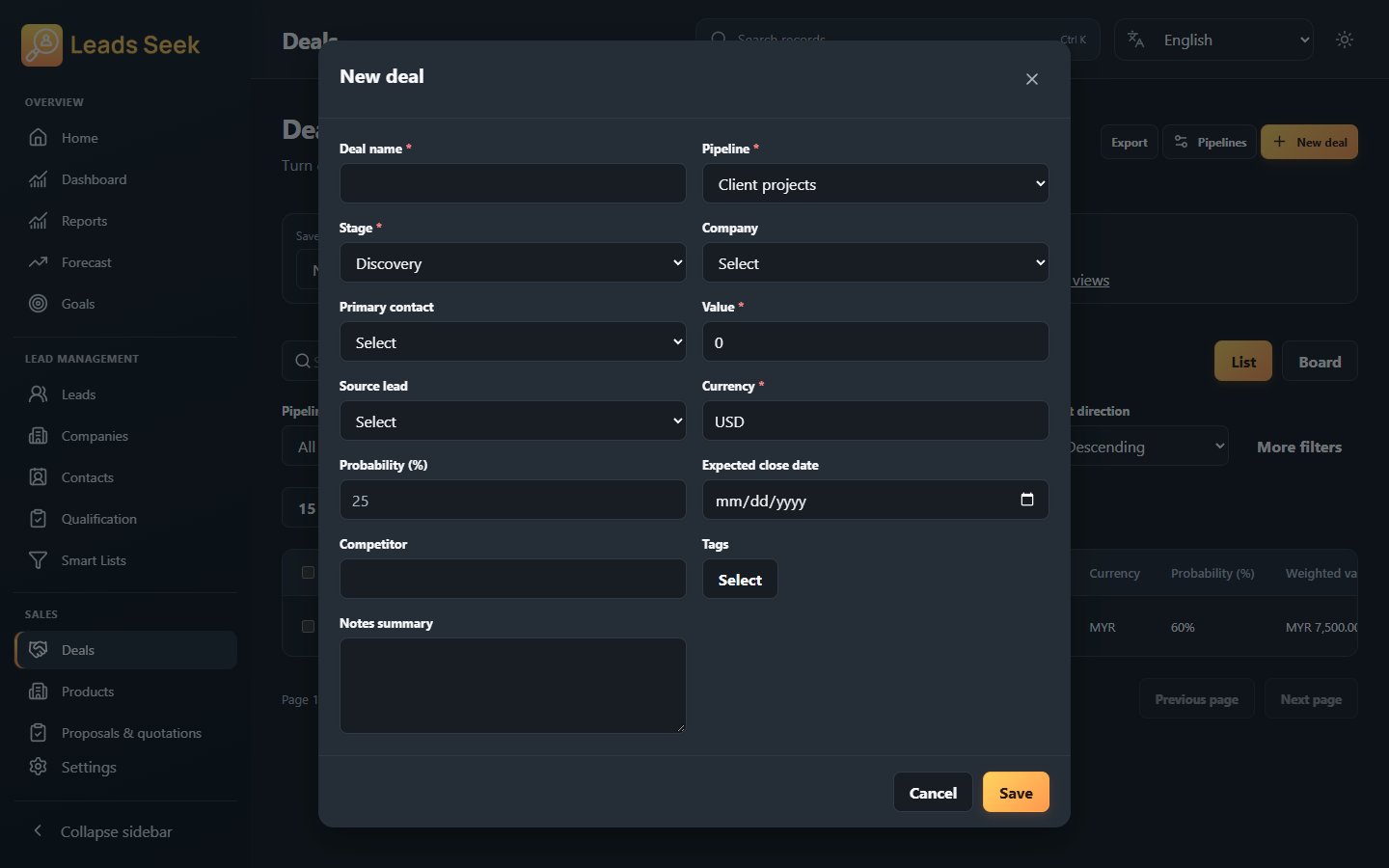This screenshot has height=868, width=1389.
Task: Open Proposals & quotations clipboard icon
Action: (x=38, y=733)
